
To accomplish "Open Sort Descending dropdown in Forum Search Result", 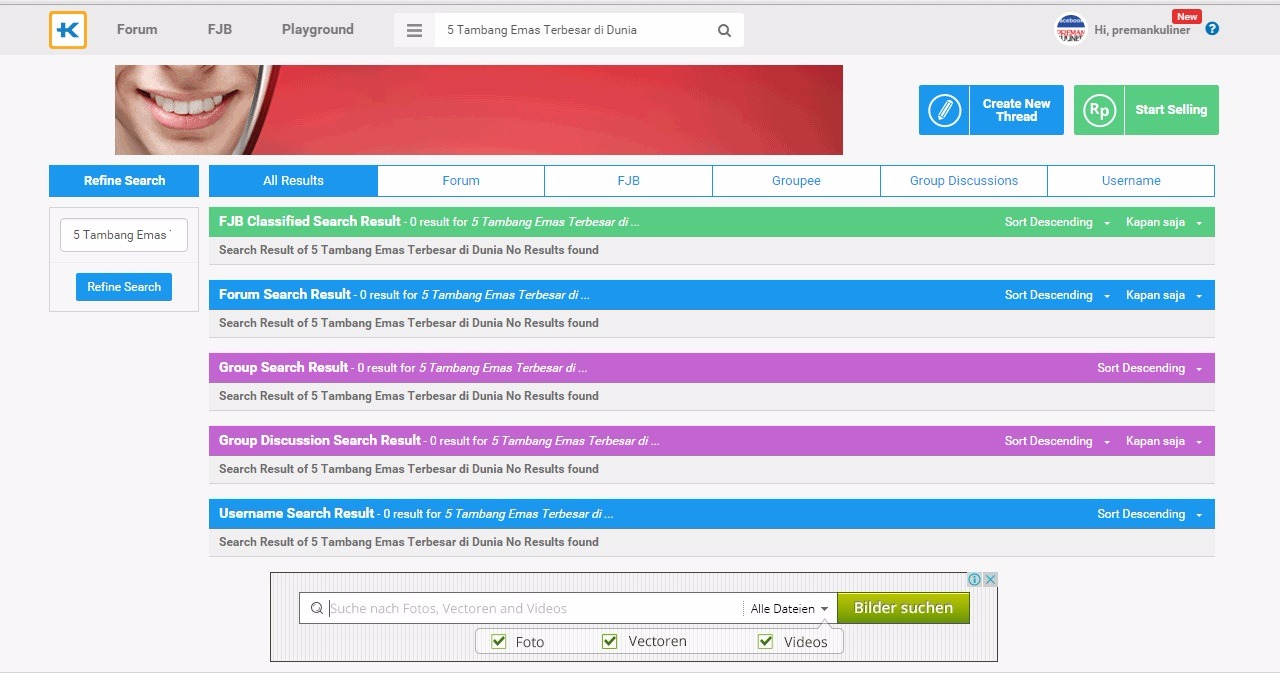I will [x=1057, y=295].
